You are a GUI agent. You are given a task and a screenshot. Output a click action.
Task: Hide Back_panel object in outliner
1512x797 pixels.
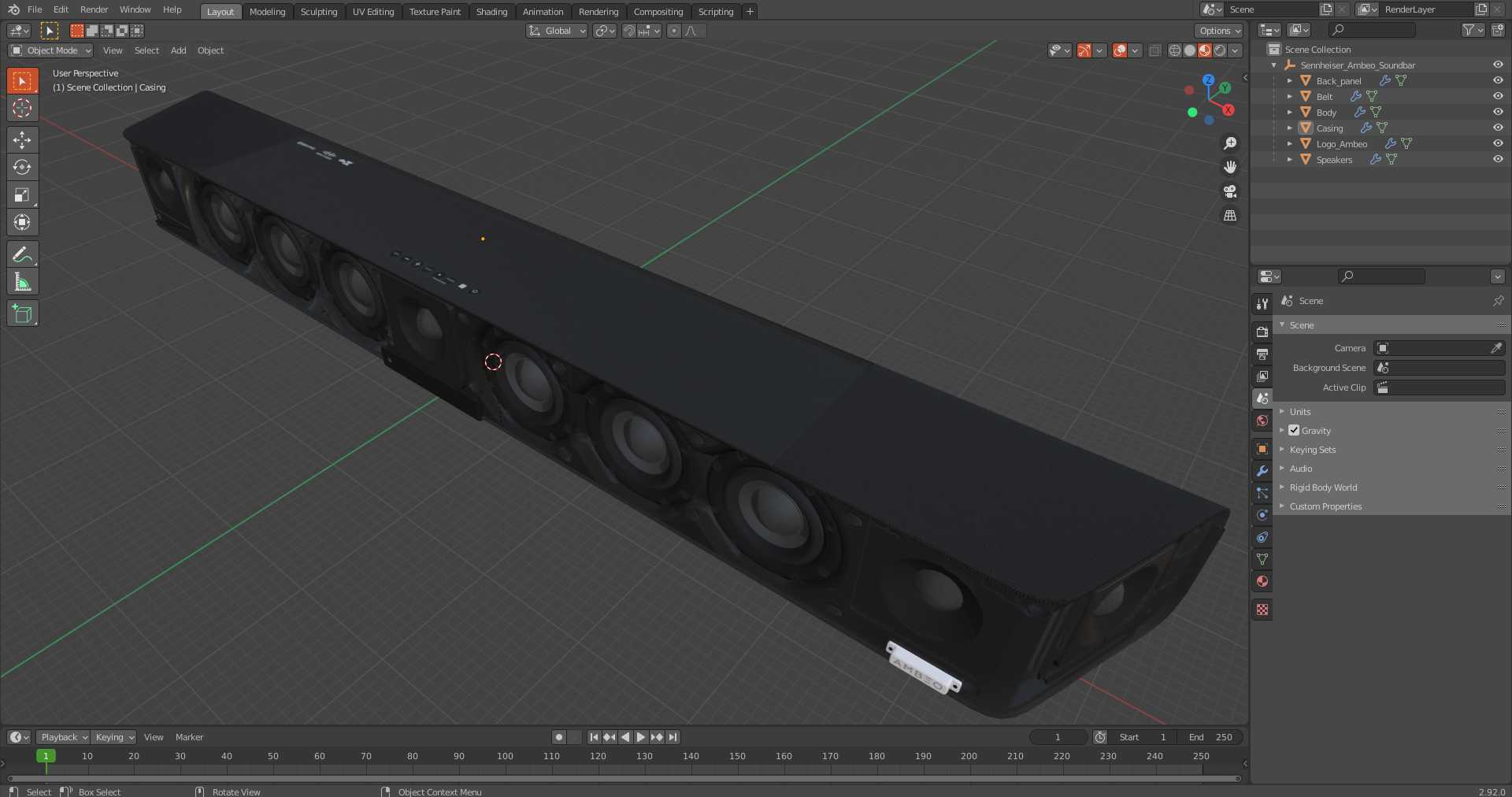click(x=1497, y=80)
